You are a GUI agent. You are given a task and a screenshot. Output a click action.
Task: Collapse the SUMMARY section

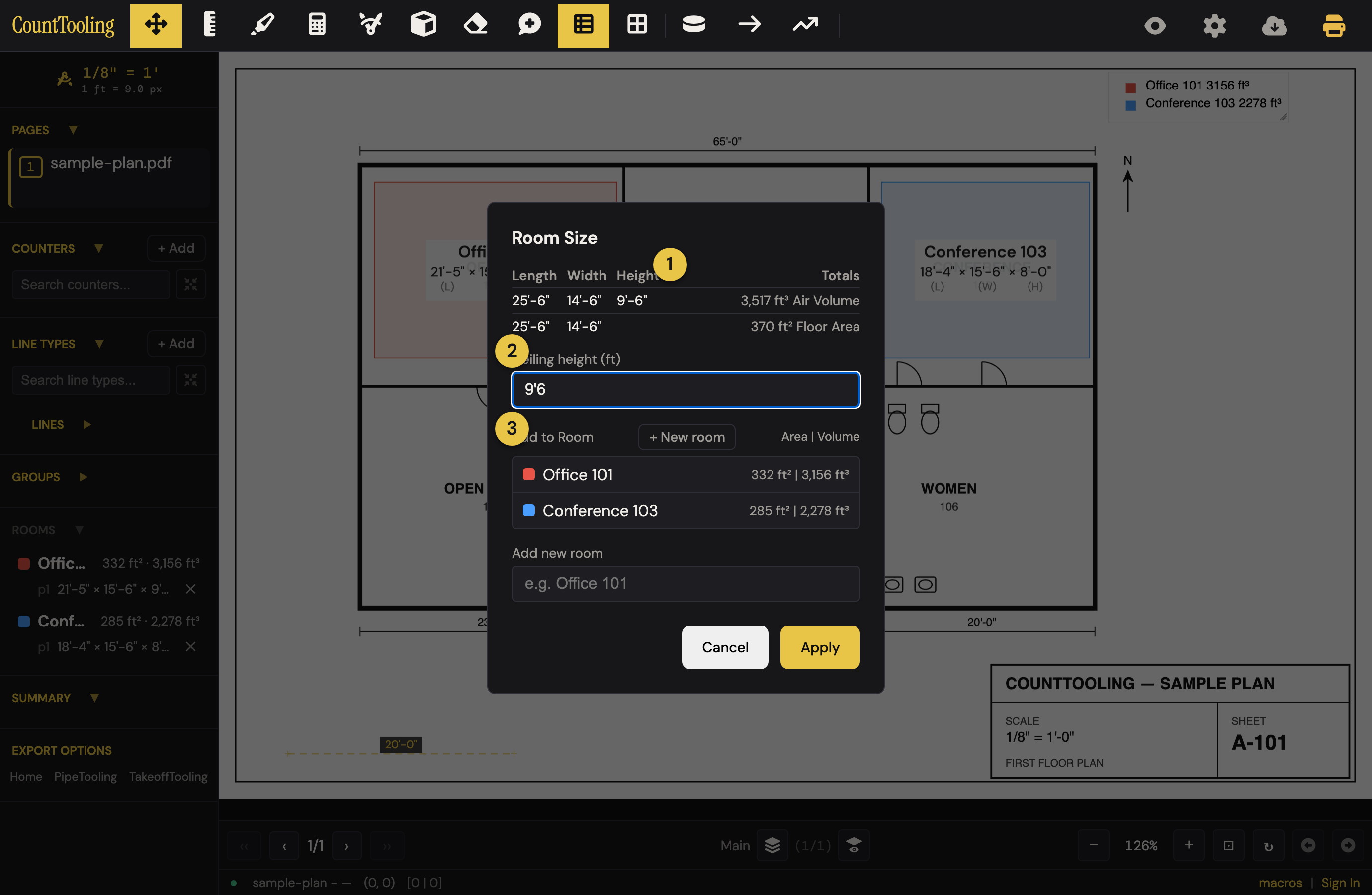pyautogui.click(x=94, y=698)
